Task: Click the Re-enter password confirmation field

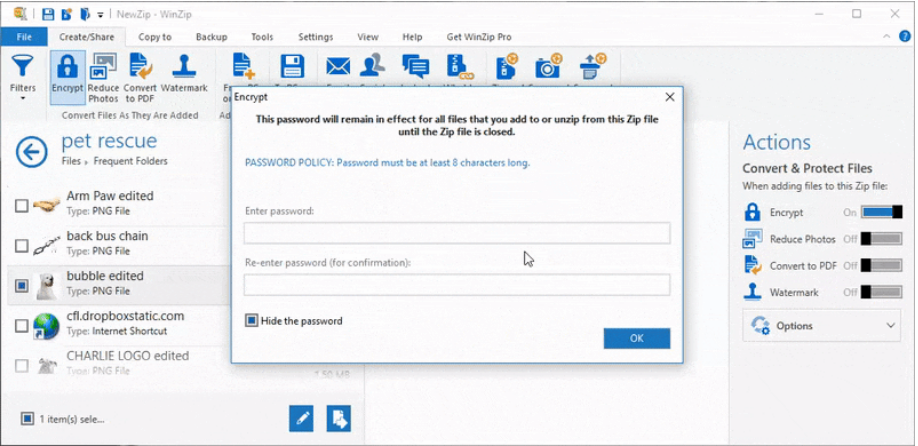Action: click(457, 285)
